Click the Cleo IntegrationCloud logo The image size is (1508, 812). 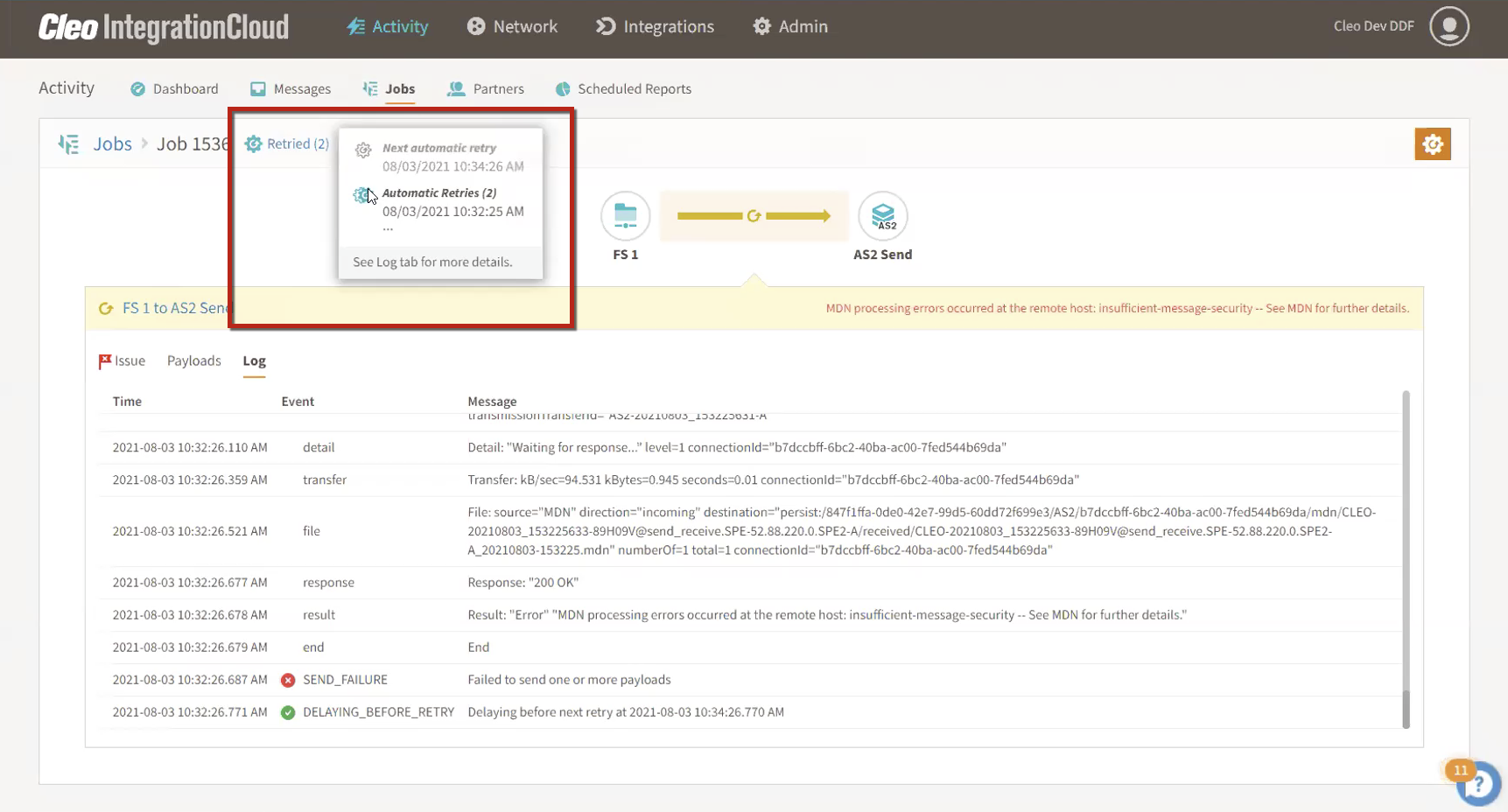point(164,27)
